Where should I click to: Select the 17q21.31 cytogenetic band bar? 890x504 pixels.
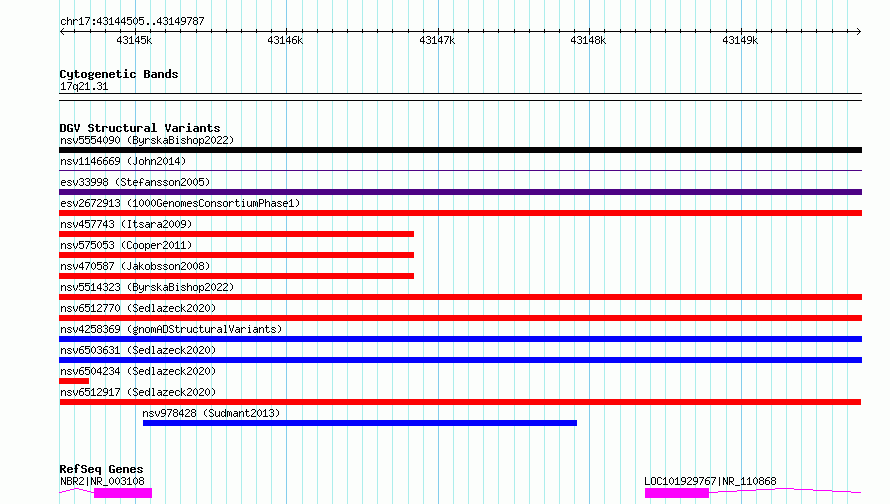tap(460, 97)
